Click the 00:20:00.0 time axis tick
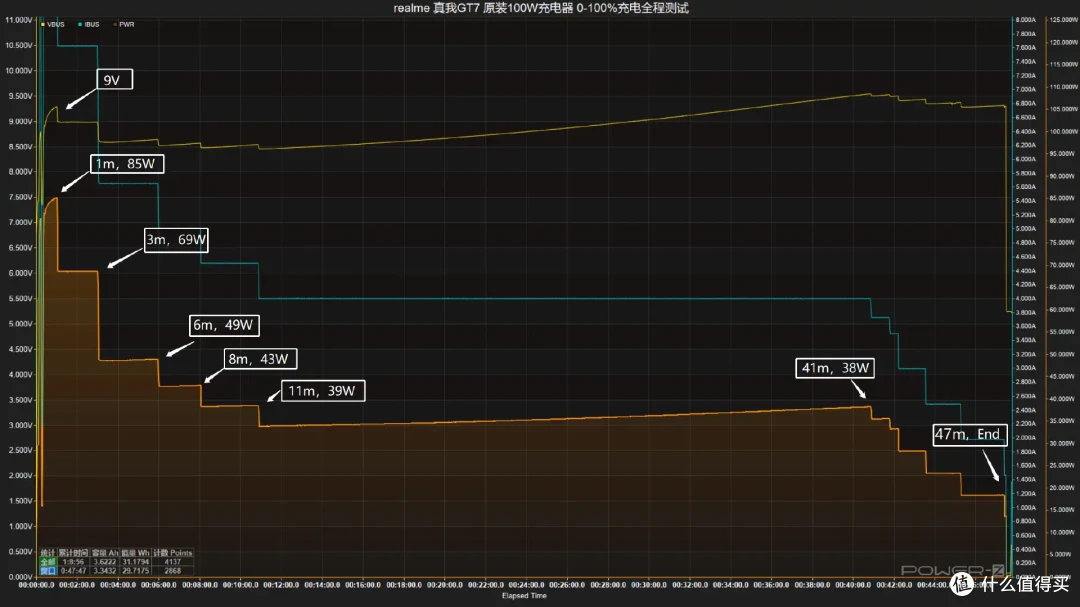1080x607 pixels. [x=445, y=585]
